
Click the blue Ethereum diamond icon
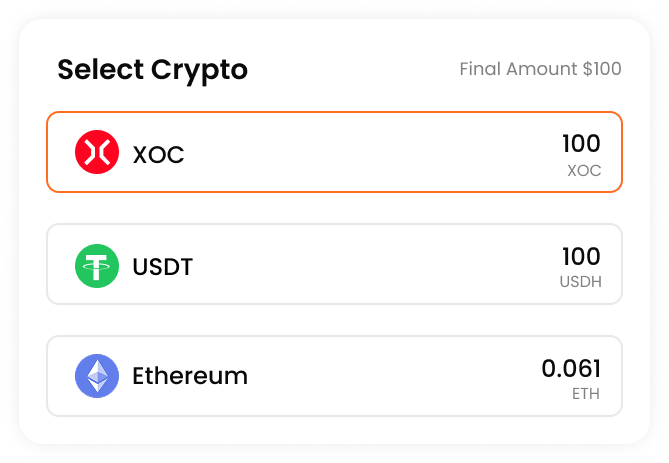(x=97, y=376)
